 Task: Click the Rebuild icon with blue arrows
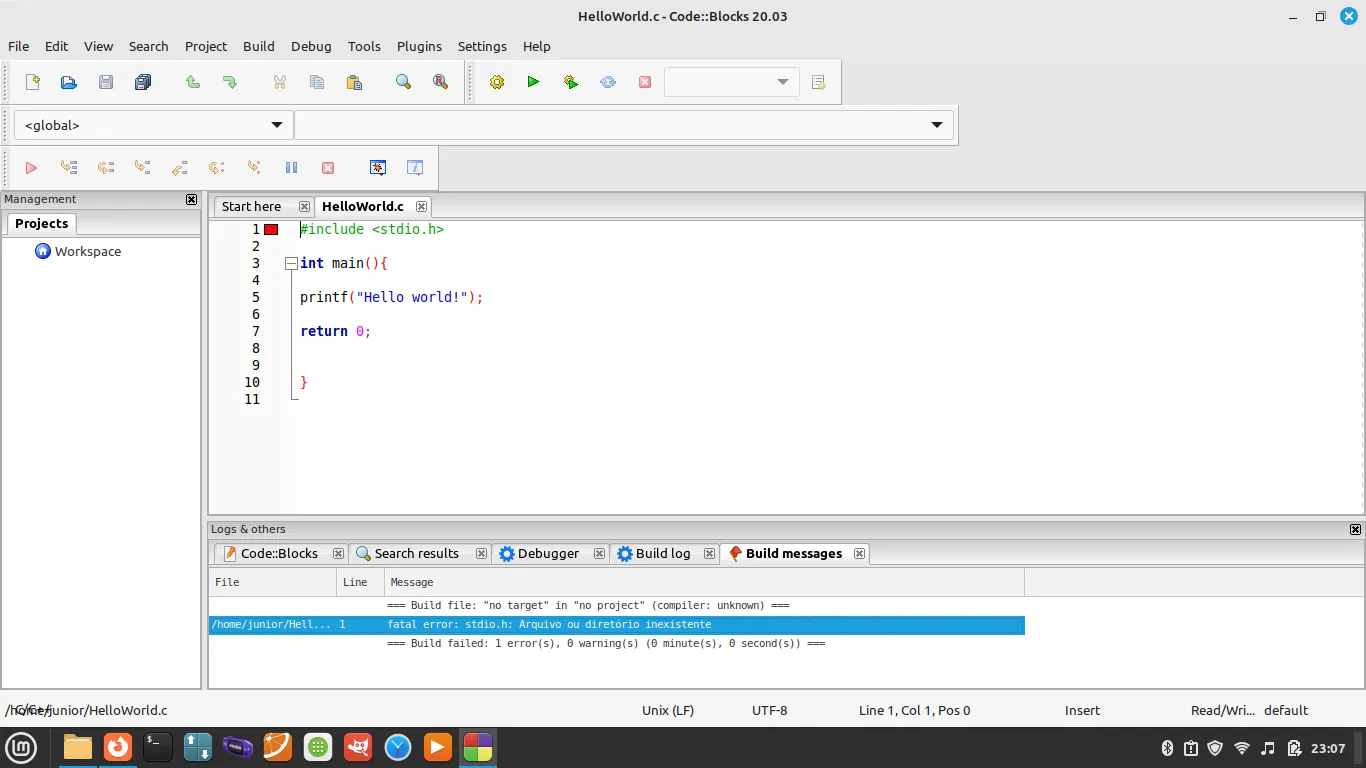click(608, 82)
